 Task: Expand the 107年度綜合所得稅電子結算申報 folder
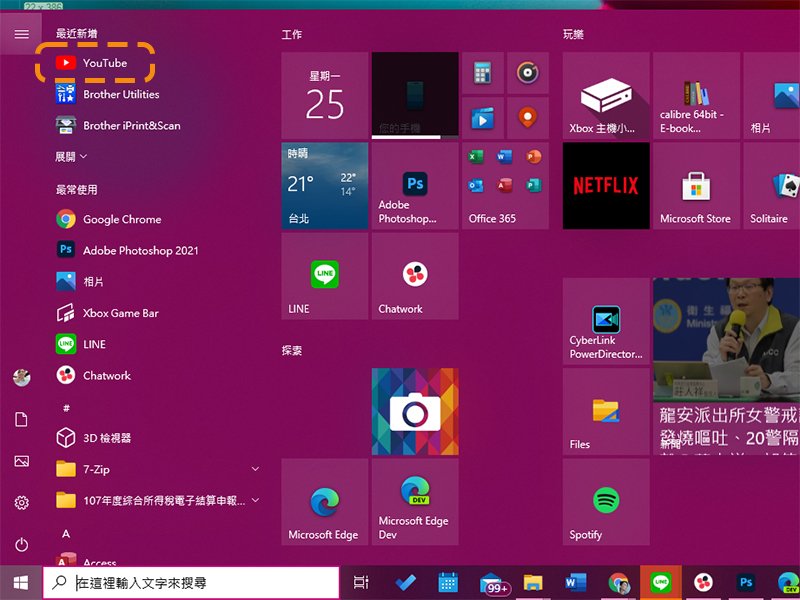tap(157, 501)
